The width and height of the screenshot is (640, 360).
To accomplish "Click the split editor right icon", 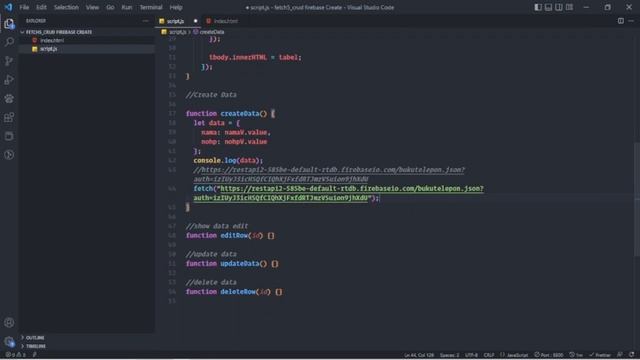I will [x=620, y=21].
